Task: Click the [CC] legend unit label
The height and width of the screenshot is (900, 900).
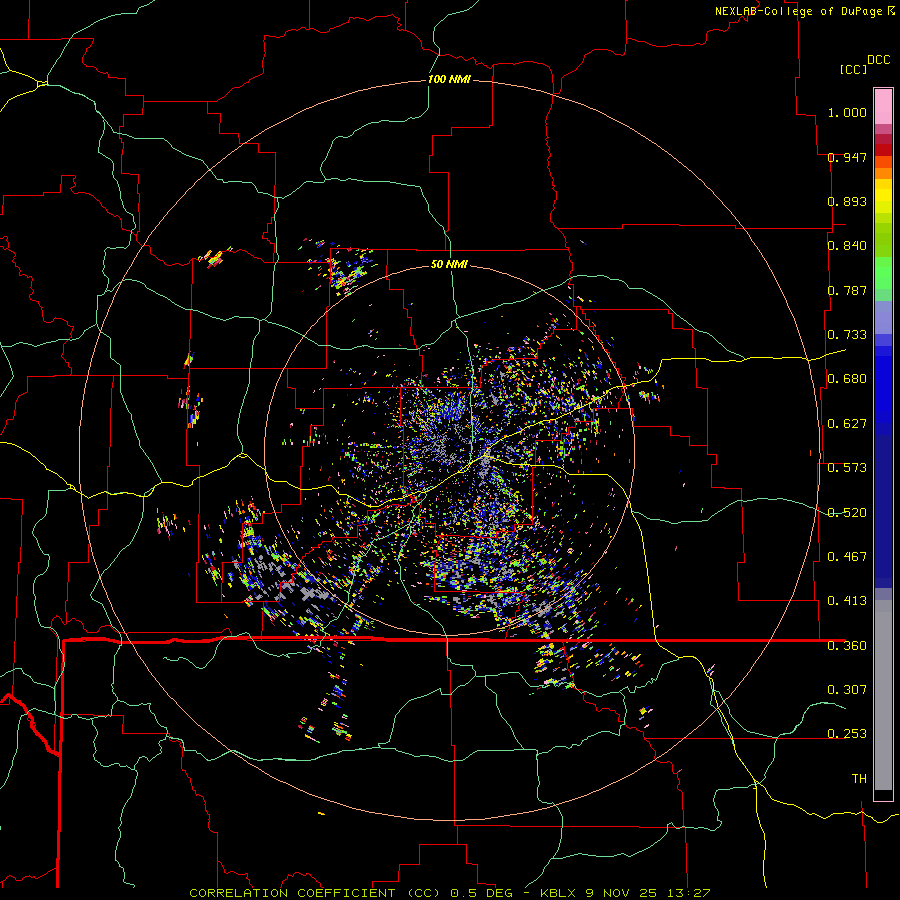Action: coord(853,69)
